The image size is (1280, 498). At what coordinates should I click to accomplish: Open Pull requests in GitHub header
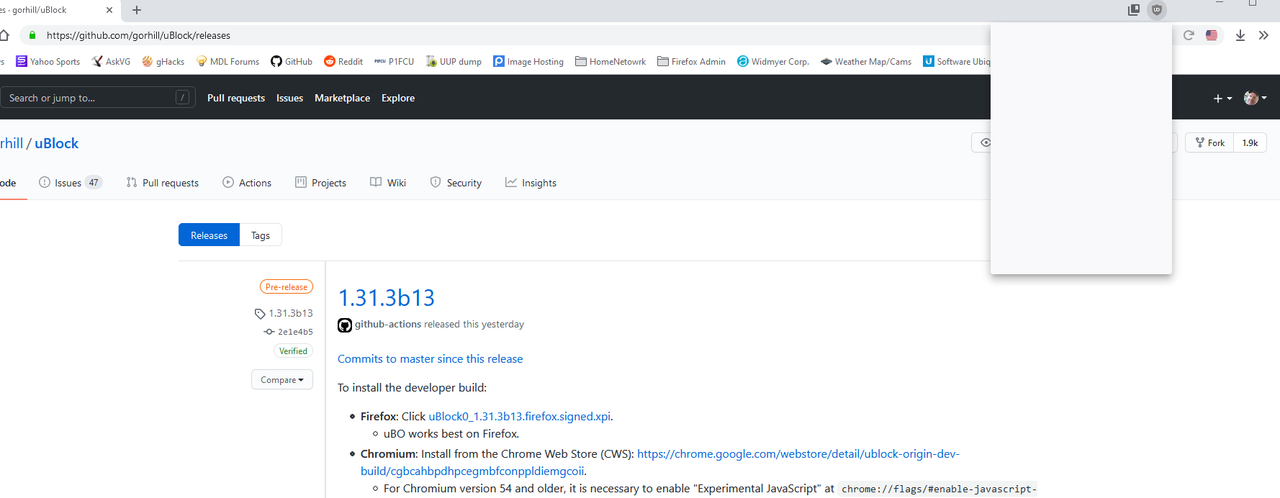tap(236, 98)
